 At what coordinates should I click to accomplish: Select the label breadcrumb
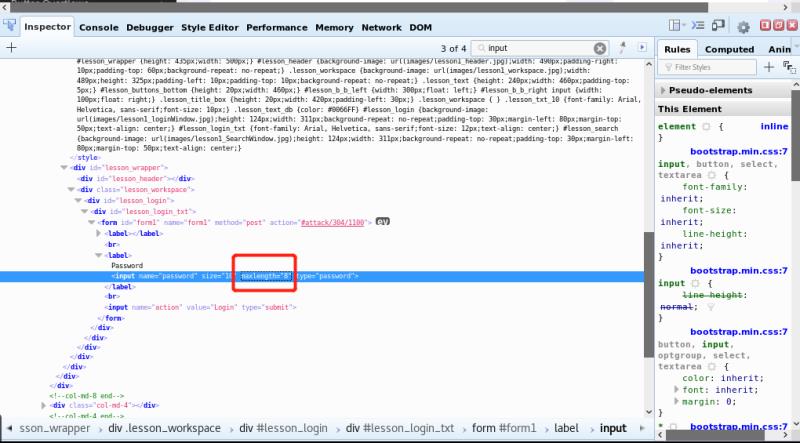coord(566,428)
